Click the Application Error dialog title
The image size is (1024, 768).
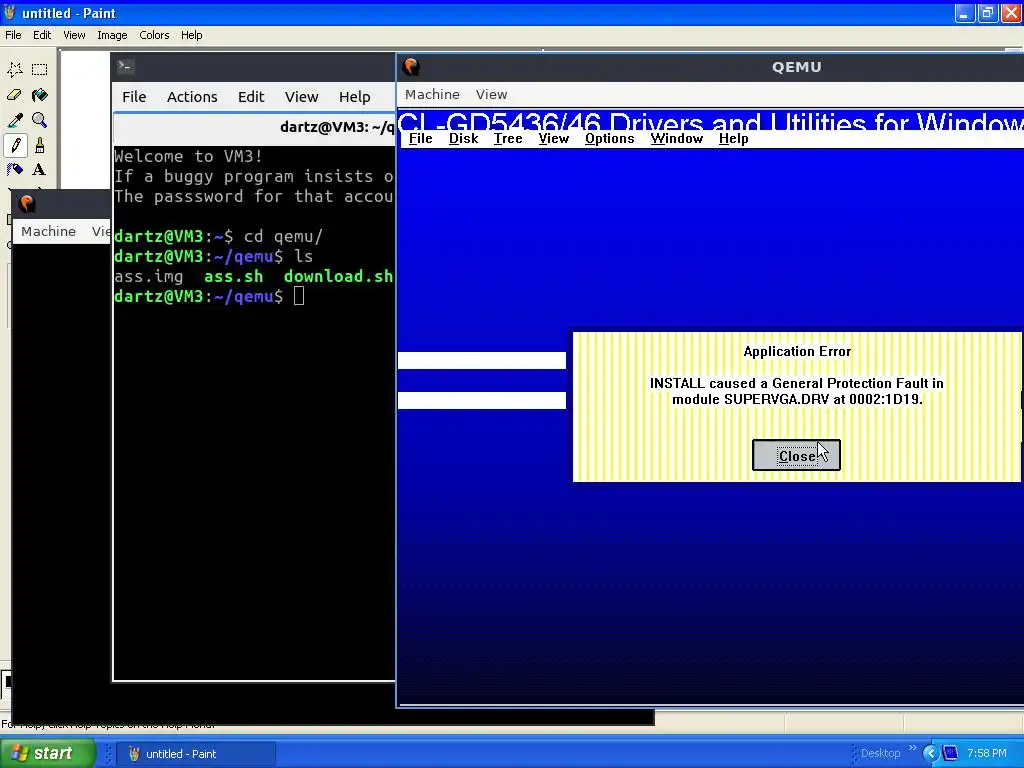pyautogui.click(x=797, y=351)
